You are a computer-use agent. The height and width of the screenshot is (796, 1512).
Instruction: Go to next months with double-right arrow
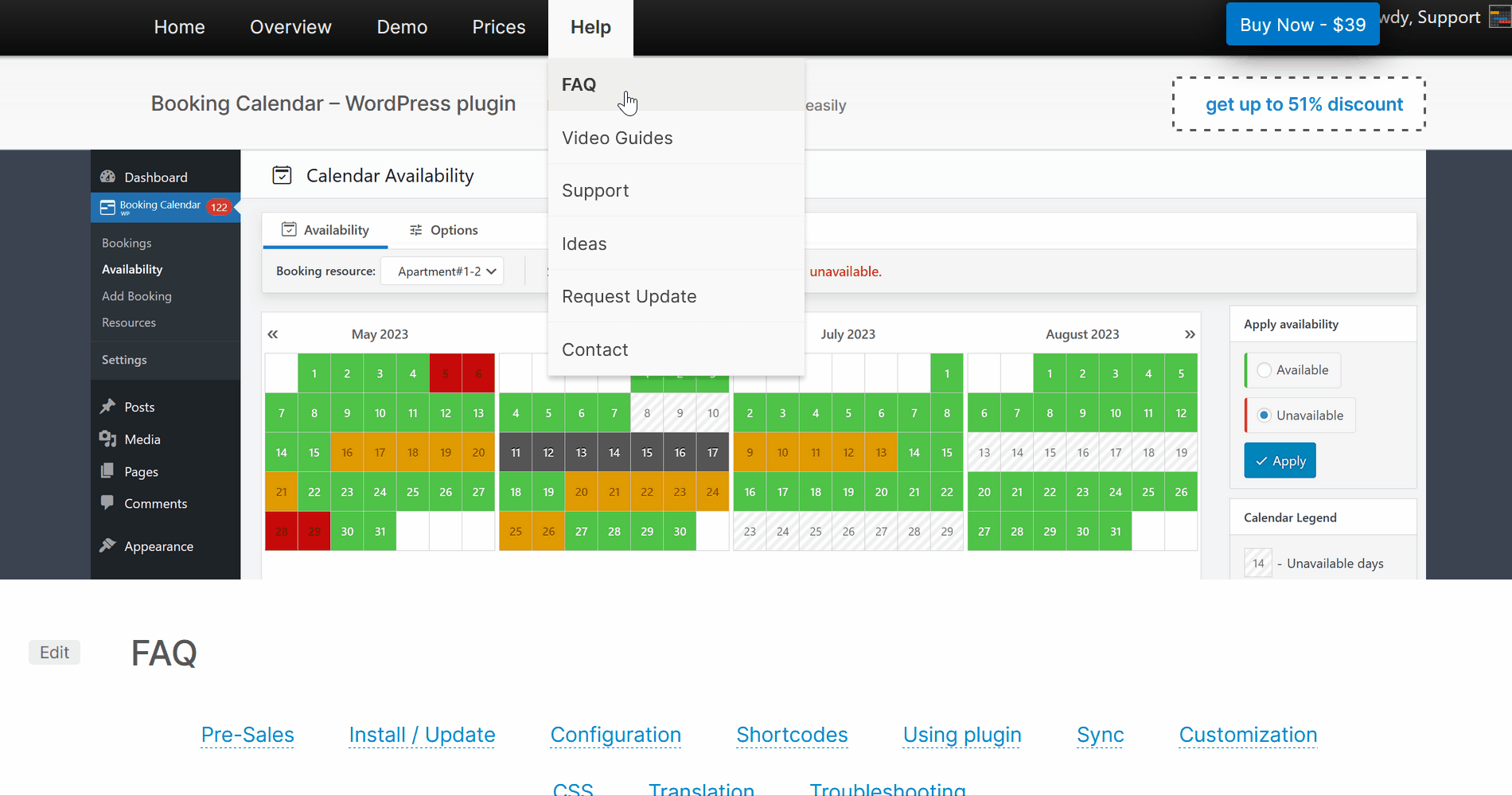click(x=1190, y=334)
